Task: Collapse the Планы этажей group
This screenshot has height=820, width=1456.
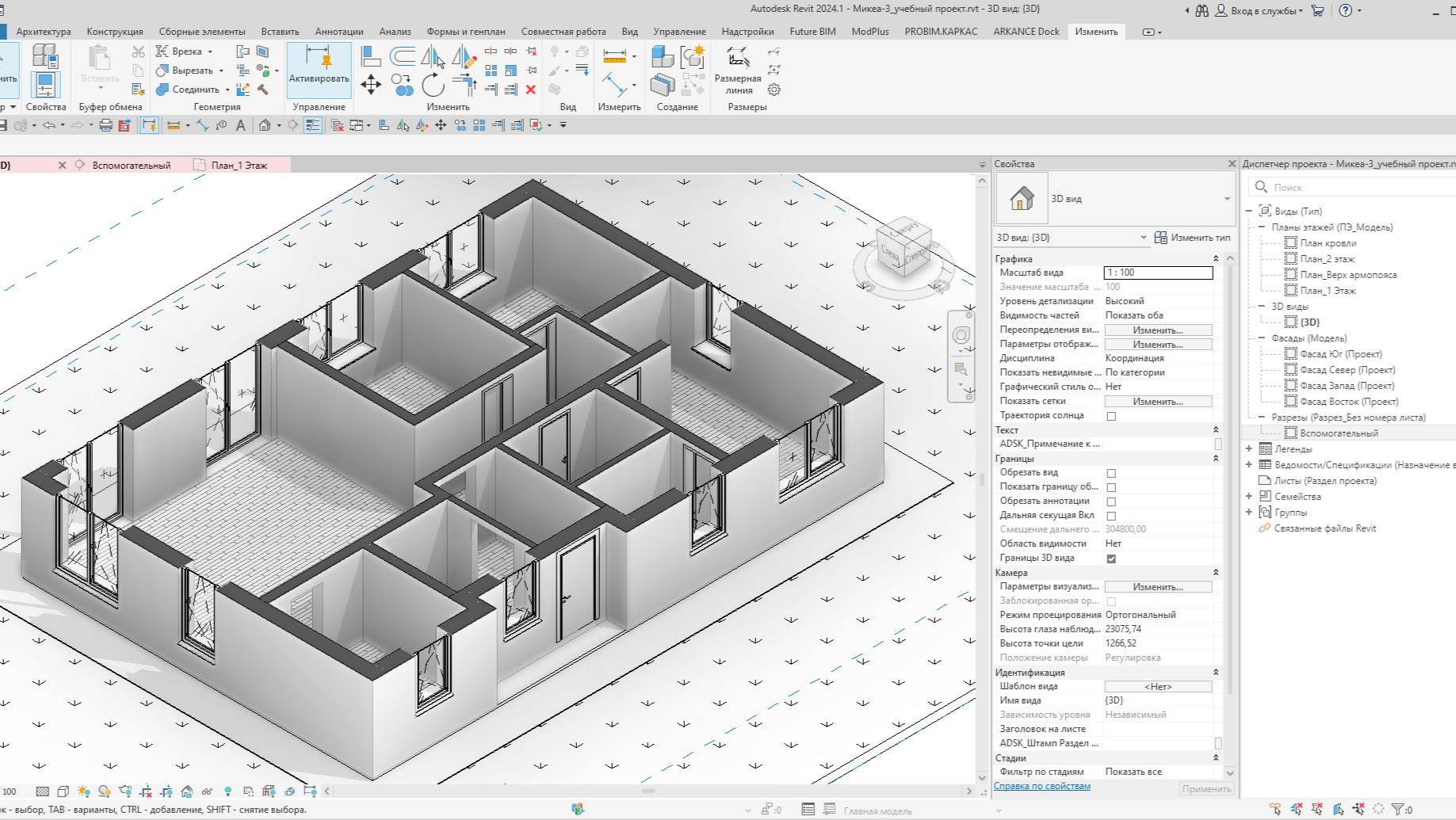Action: point(1263,227)
